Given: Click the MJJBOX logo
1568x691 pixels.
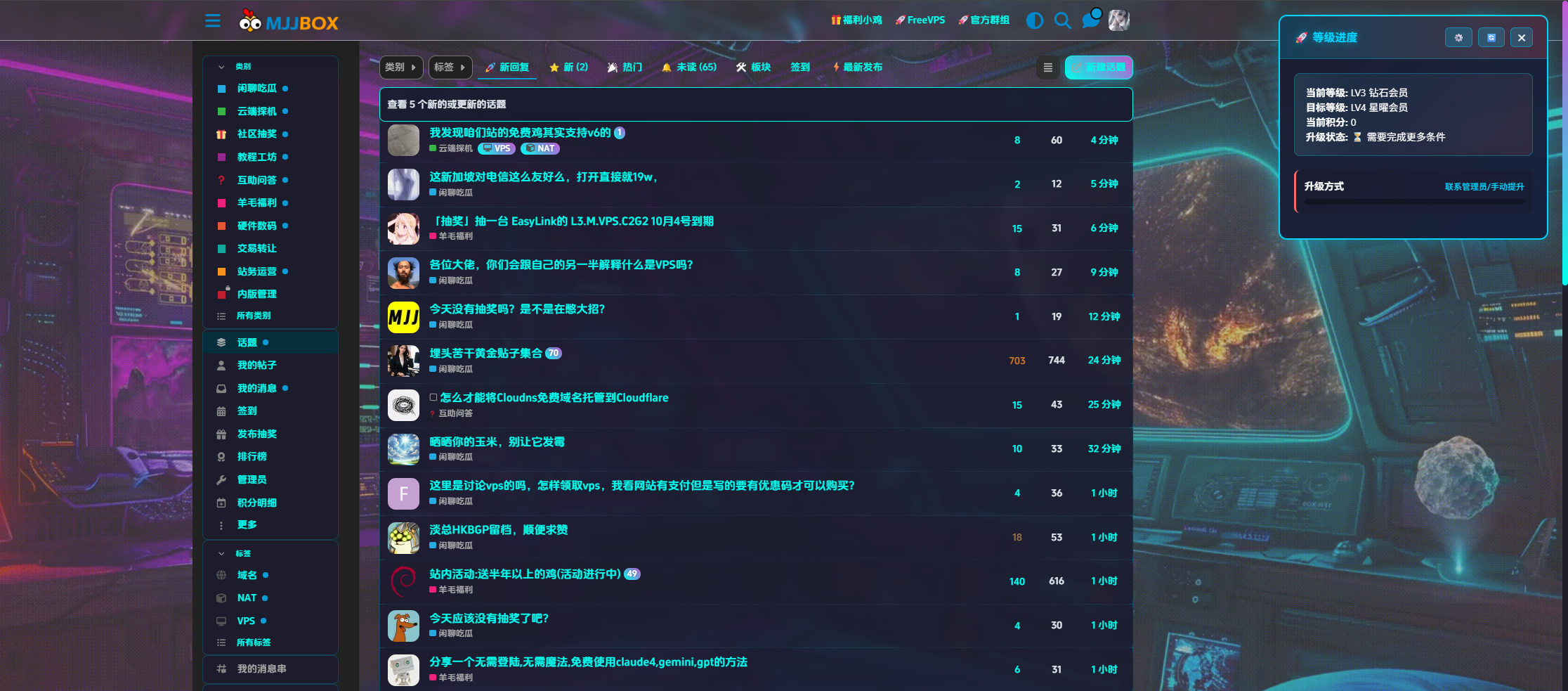Looking at the screenshot, I should [x=289, y=21].
